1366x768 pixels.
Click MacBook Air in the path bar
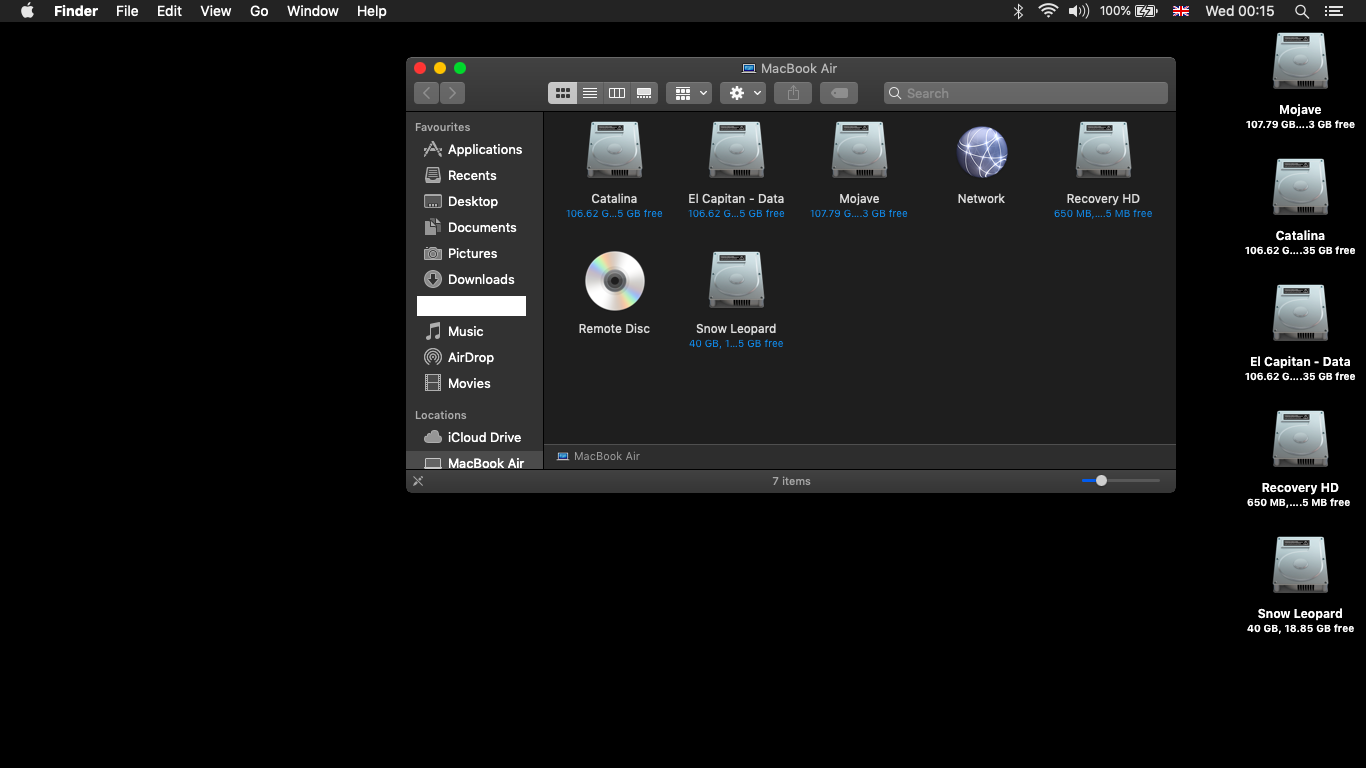click(598, 456)
